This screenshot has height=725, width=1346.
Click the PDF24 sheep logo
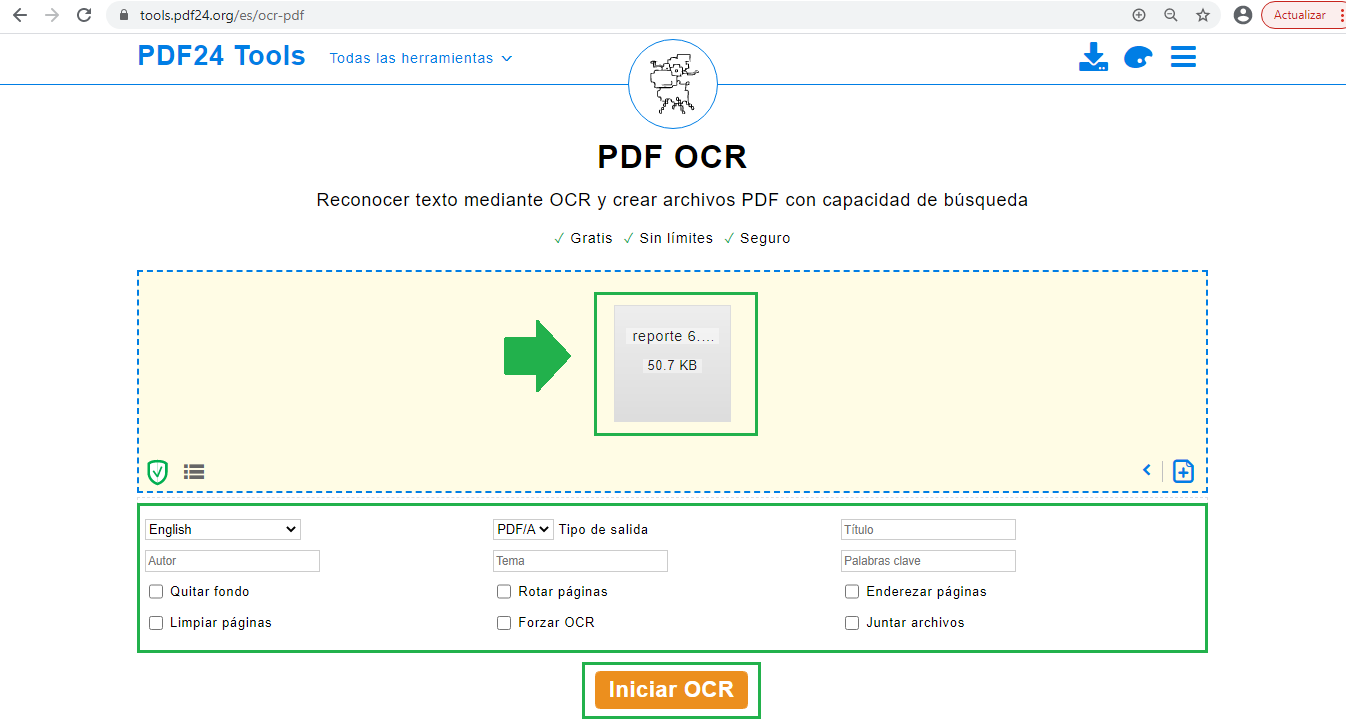pos(672,84)
